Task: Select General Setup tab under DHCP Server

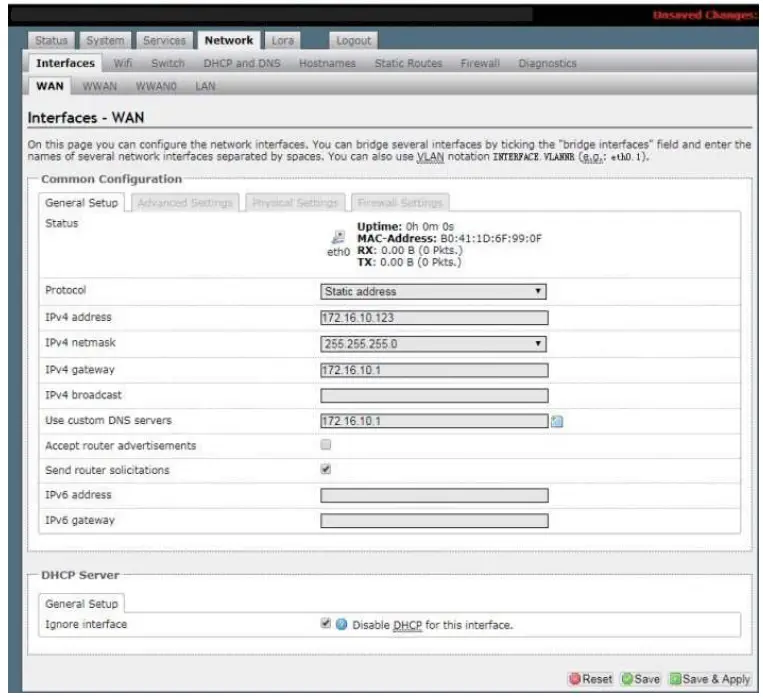Action: (x=81, y=604)
